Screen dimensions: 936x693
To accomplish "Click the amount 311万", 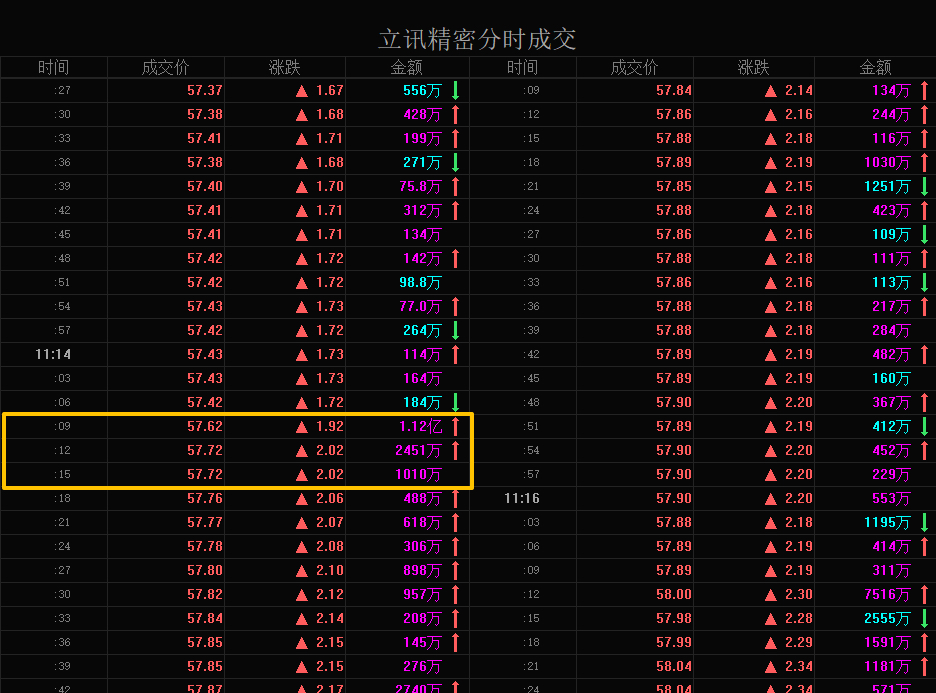I will pyautogui.click(x=891, y=570).
